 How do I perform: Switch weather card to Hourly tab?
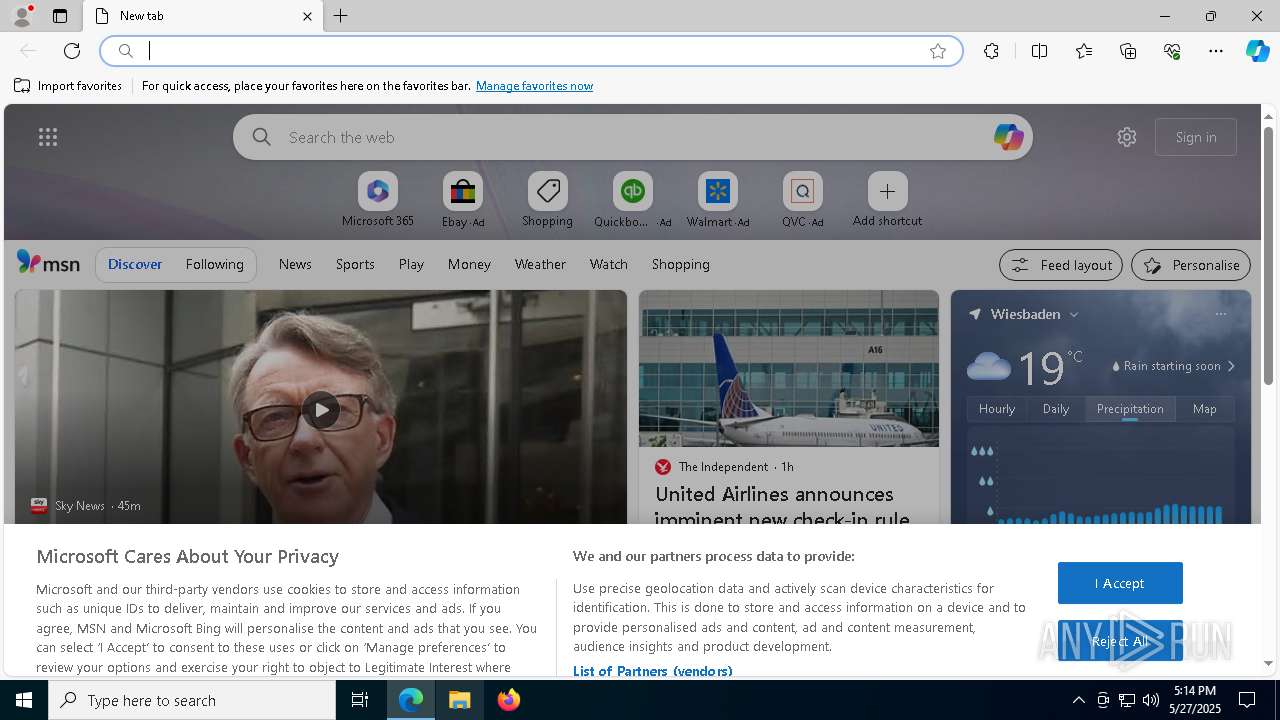(x=997, y=409)
